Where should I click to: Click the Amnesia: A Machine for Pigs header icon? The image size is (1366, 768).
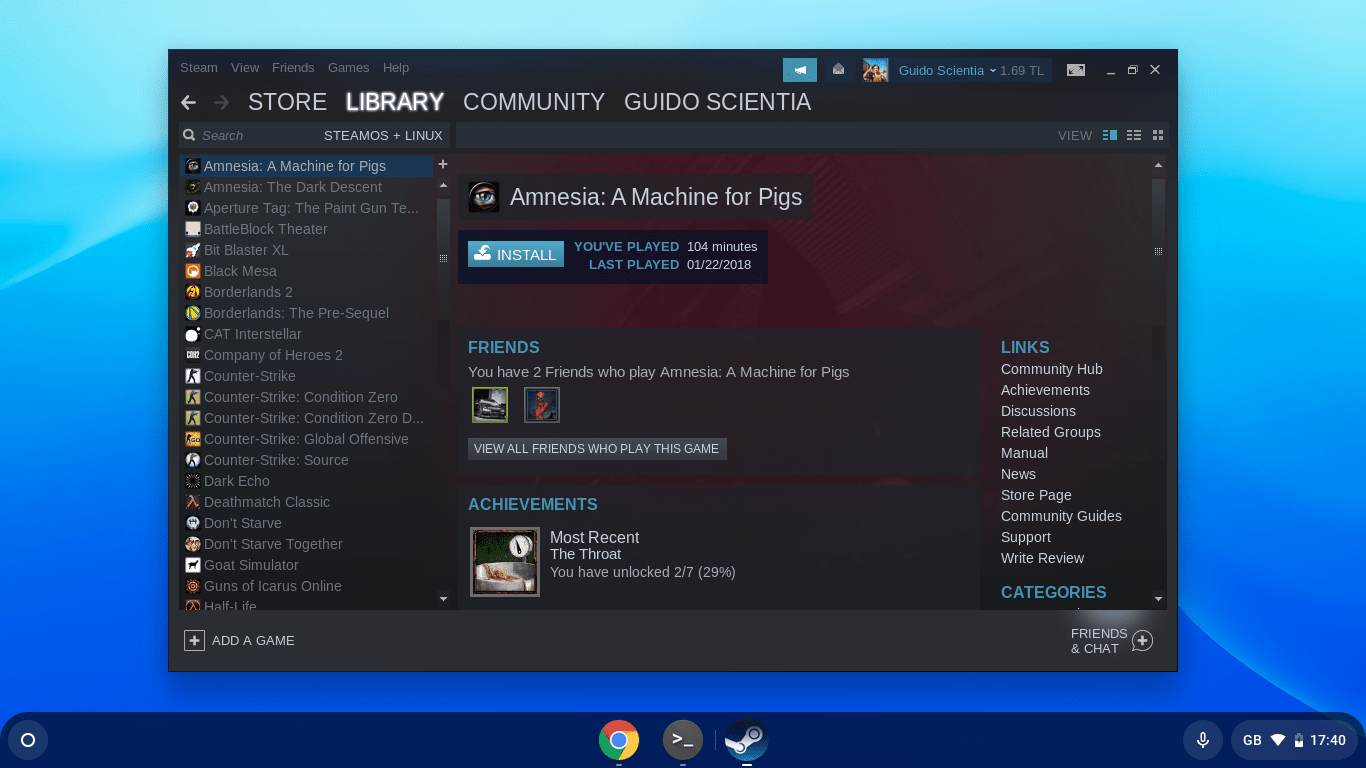coord(484,197)
